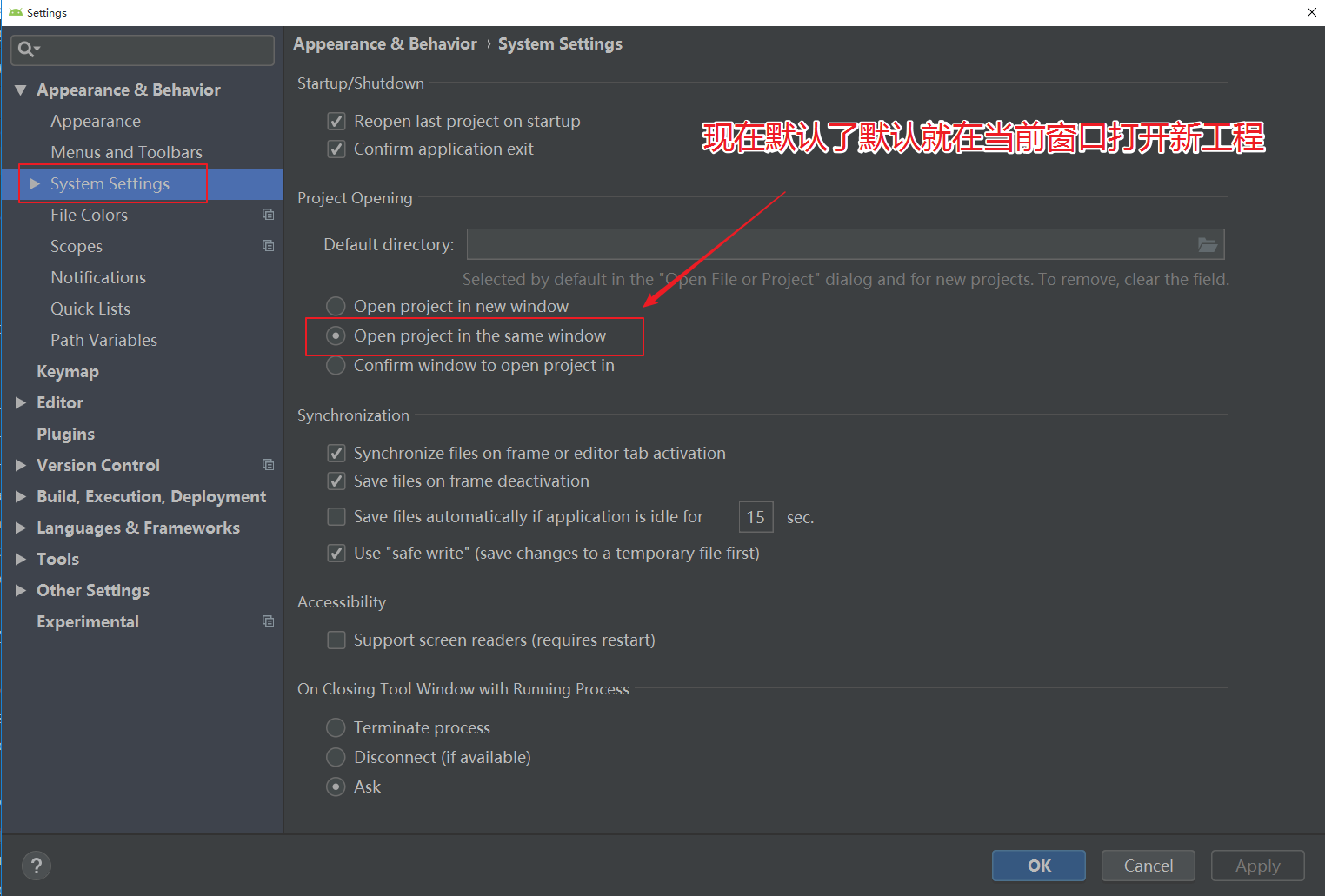Click the search magnifier icon in settings
Image resolution: width=1325 pixels, height=896 pixels.
click(26, 50)
